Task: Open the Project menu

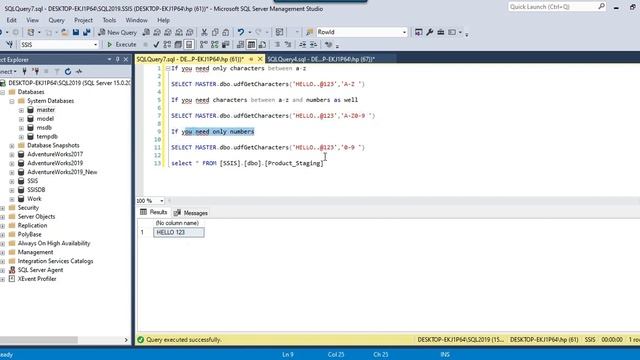Action: (x=83, y=20)
